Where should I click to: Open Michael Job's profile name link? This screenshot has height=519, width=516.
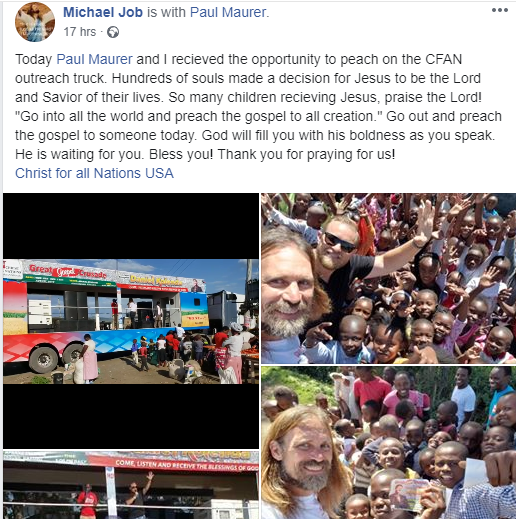[x=103, y=12]
